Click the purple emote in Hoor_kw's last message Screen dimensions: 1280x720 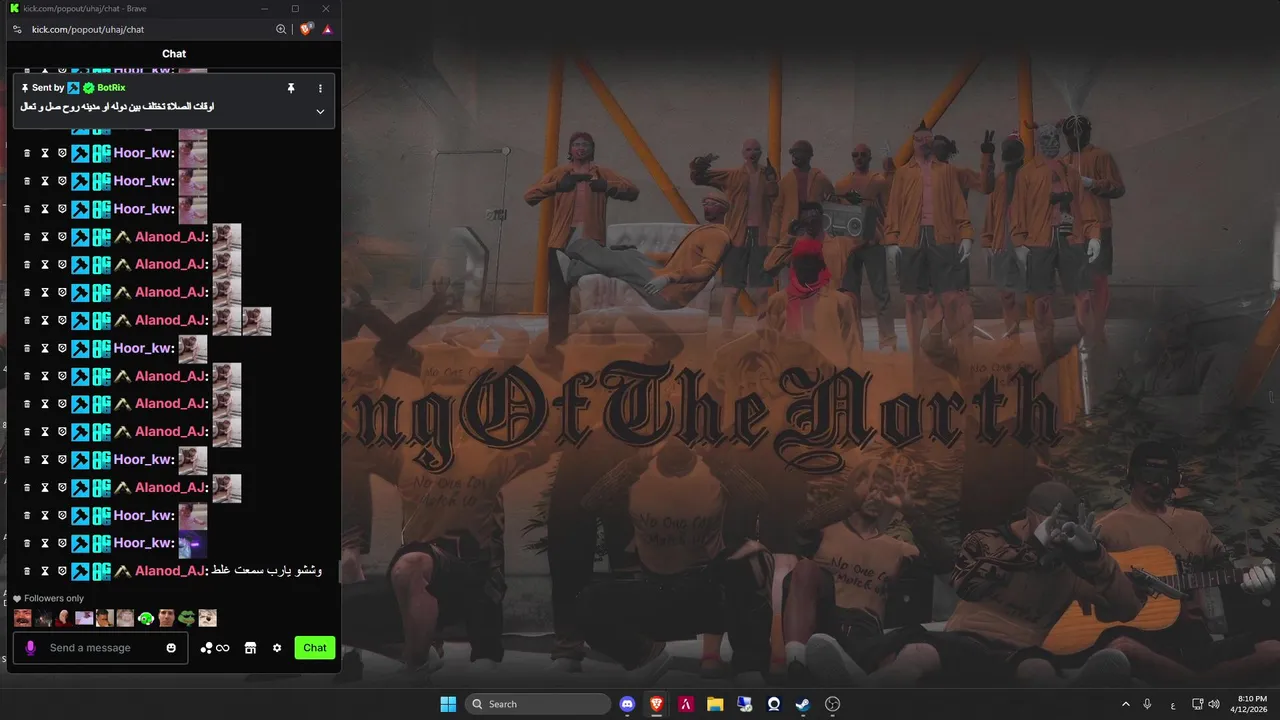(192, 544)
